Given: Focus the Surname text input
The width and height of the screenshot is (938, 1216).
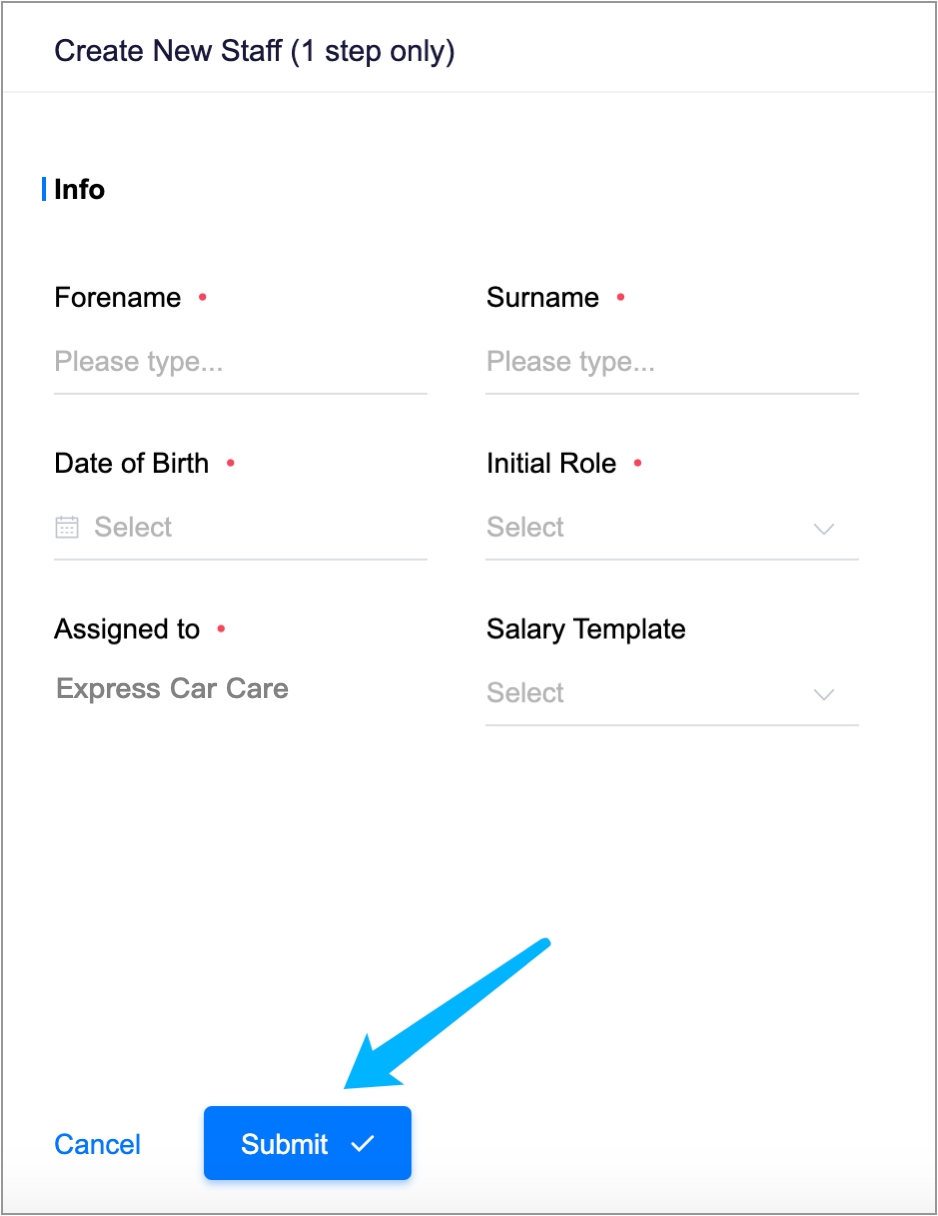Looking at the screenshot, I should click(x=671, y=362).
